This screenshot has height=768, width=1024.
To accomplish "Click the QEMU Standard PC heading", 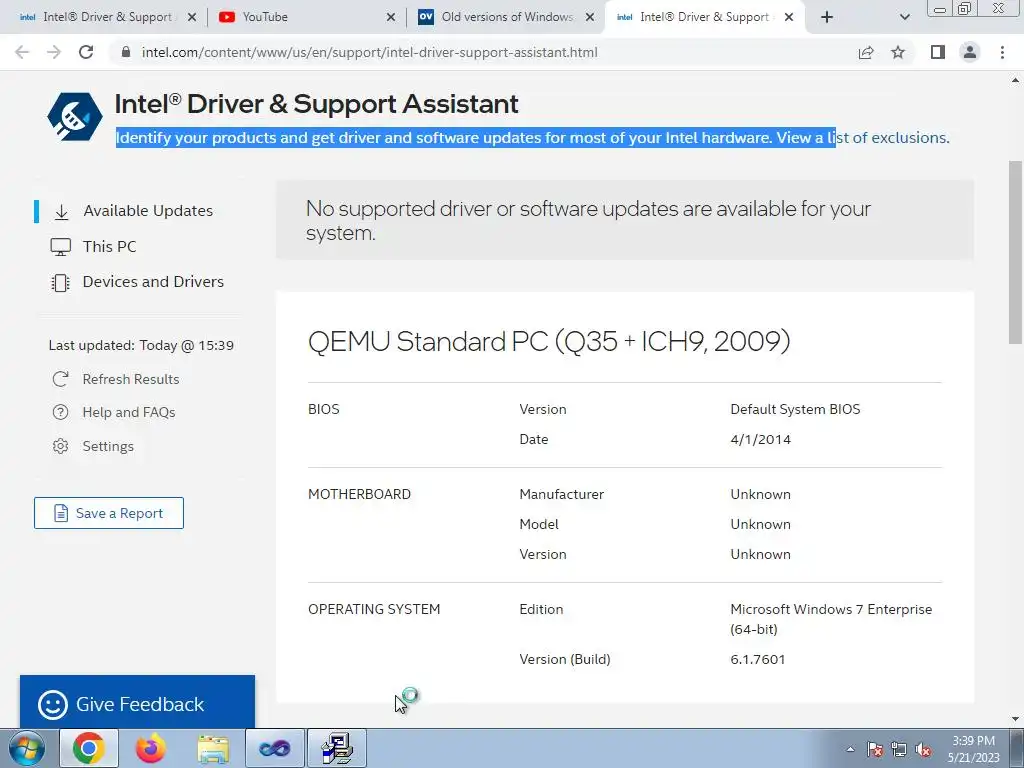I will (x=549, y=342).
